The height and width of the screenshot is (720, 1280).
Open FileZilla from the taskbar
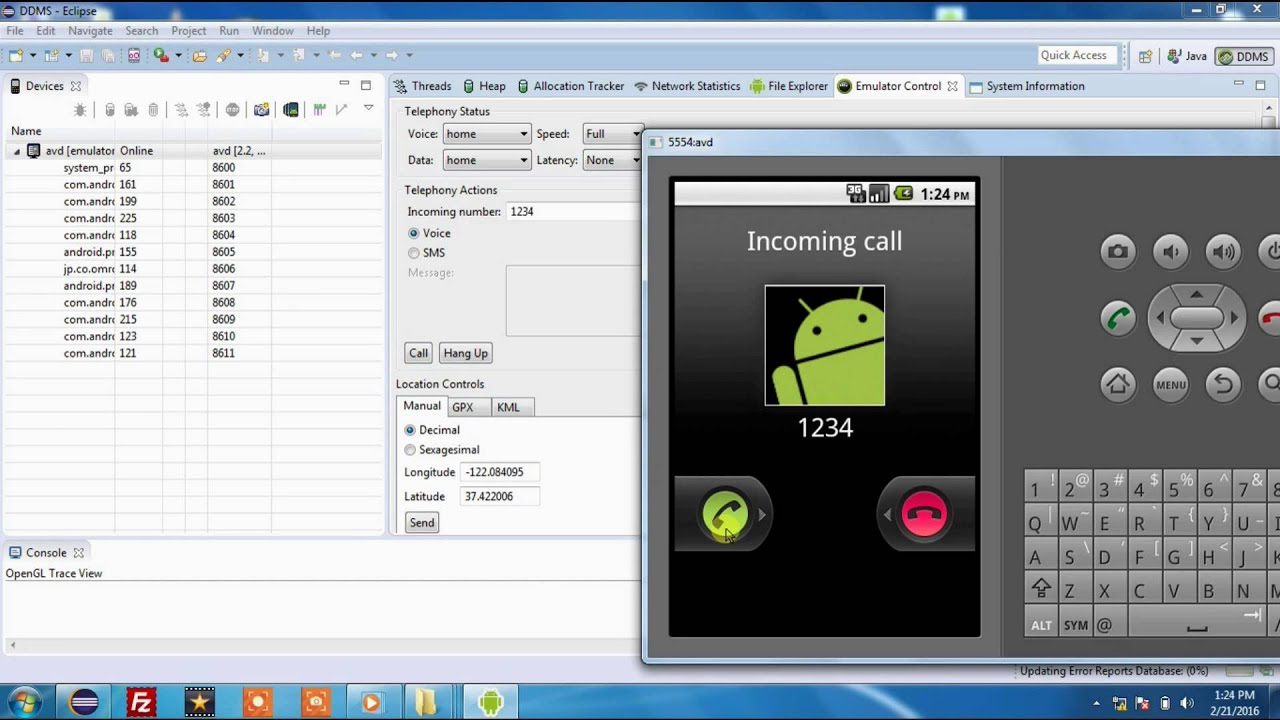(141, 703)
